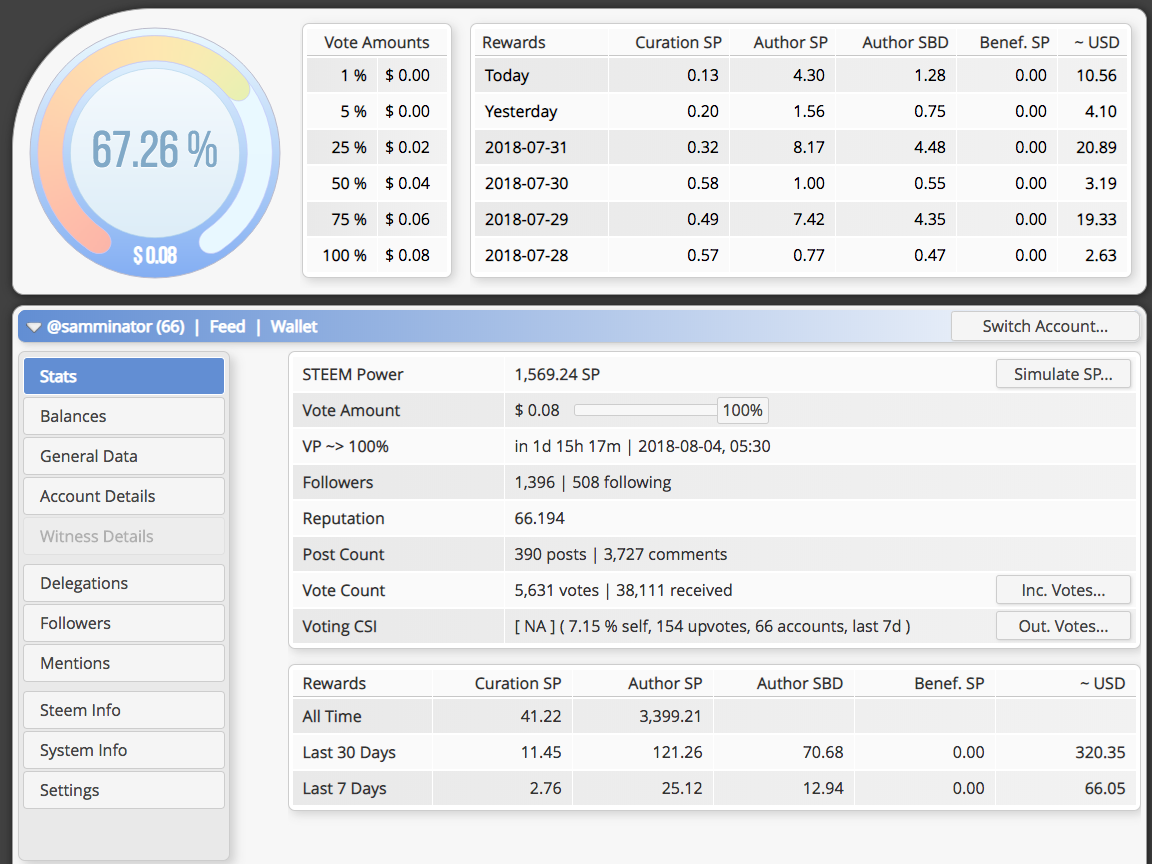Click the 3,399.21 Author SP value

670,716
